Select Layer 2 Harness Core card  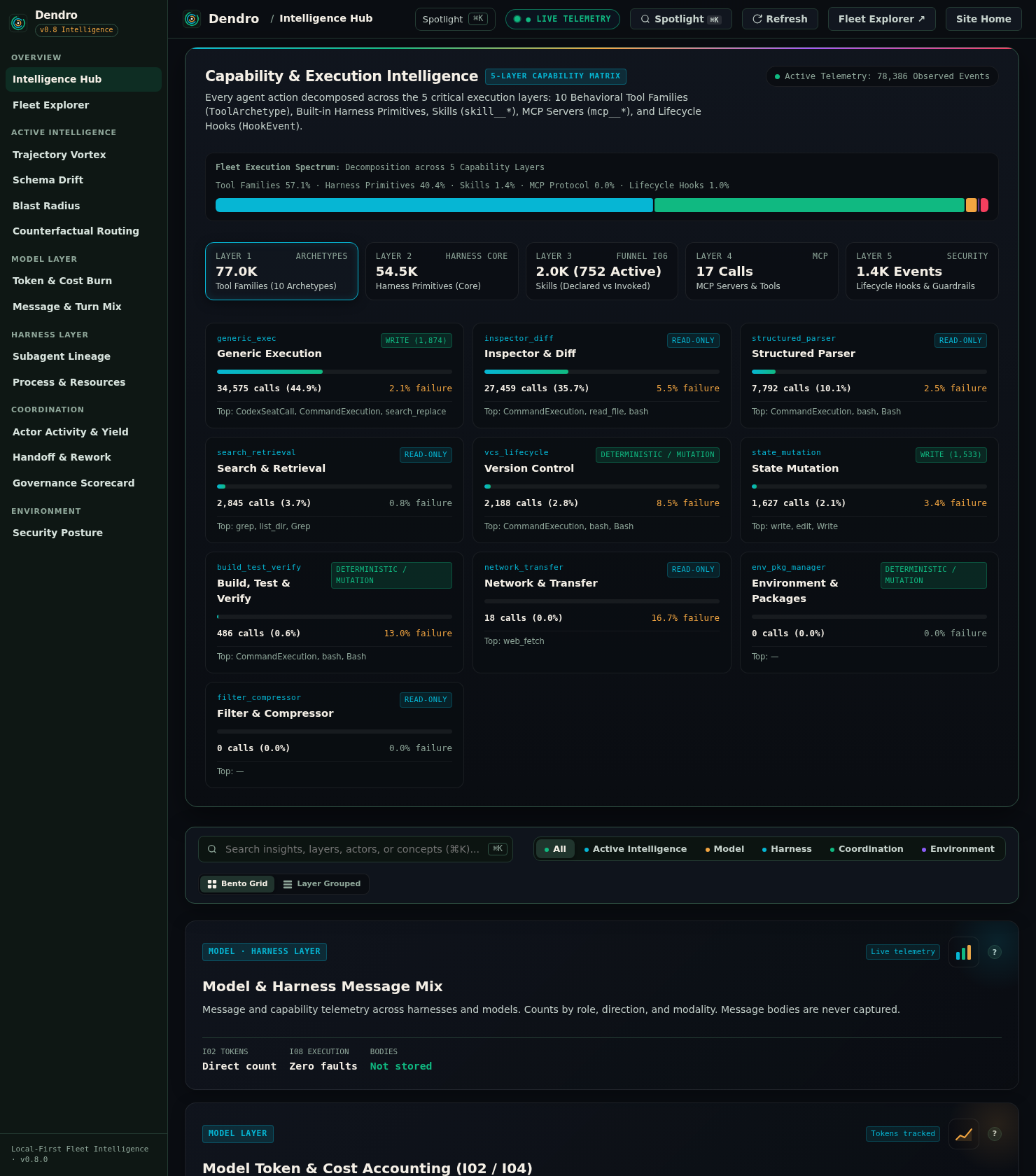click(x=442, y=271)
